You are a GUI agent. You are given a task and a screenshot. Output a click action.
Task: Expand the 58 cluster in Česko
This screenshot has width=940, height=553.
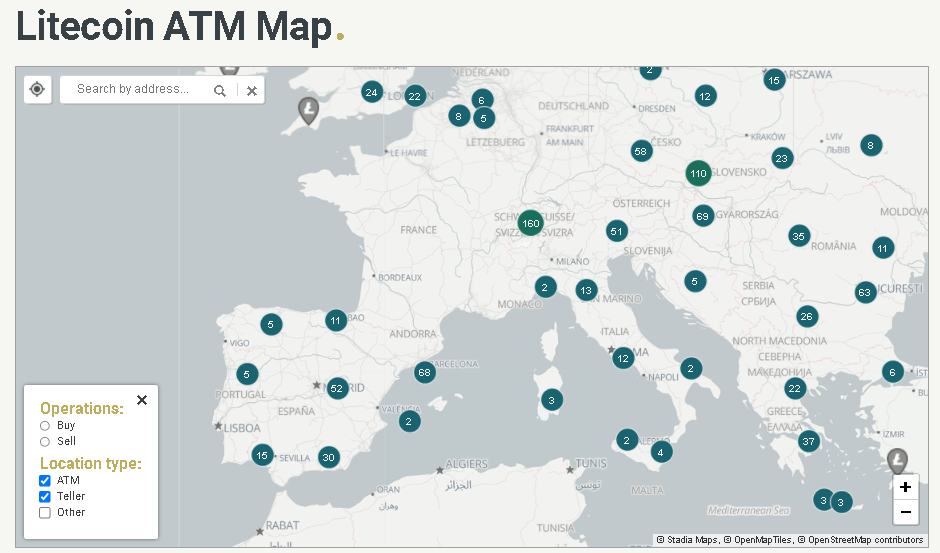point(641,151)
